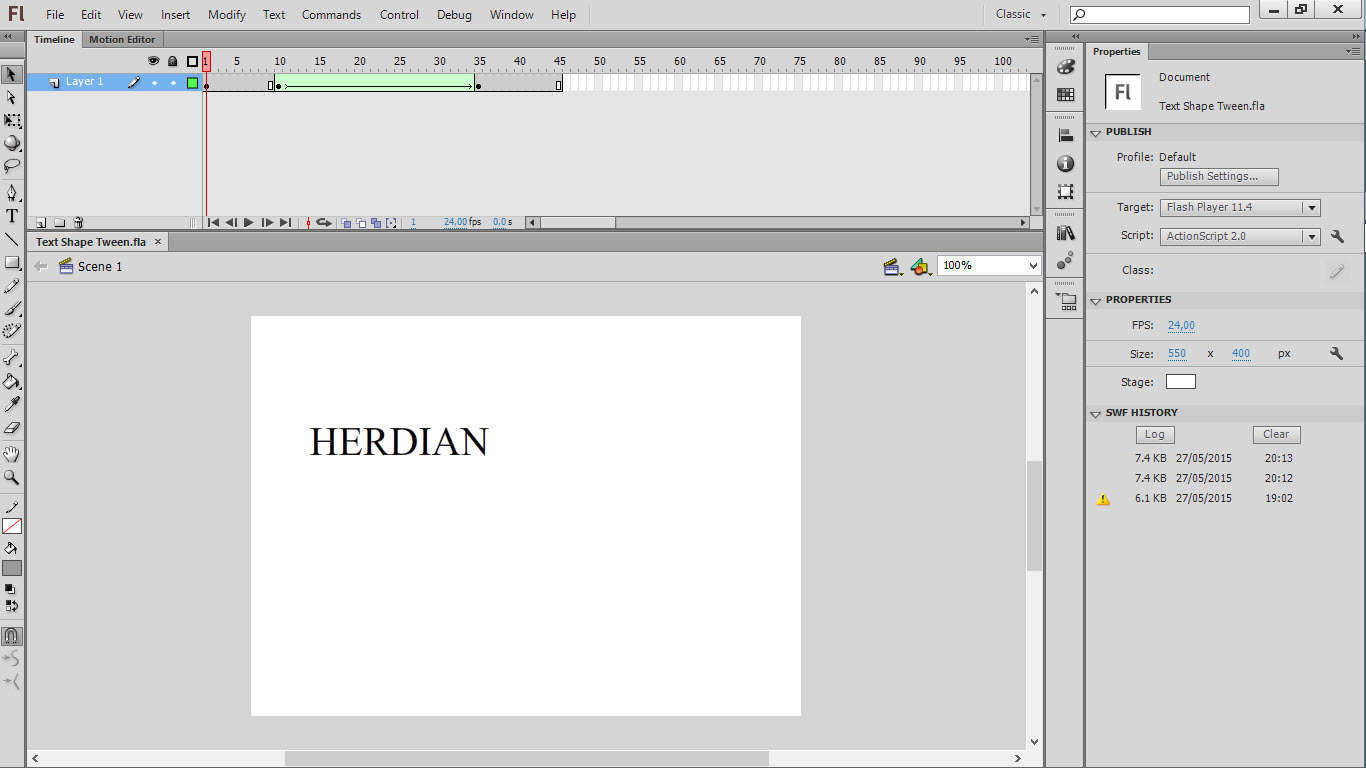Toggle lock all layers padlock
1366x768 pixels.
[x=172, y=61]
